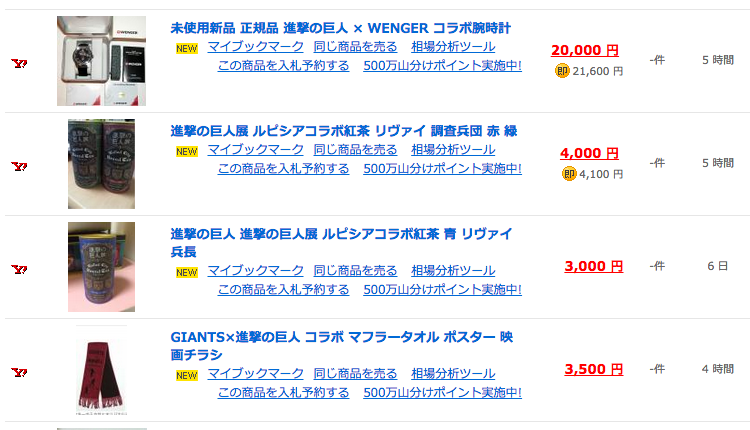Click the Yahoo icon beside the GIANTS muffler towel listing

[19, 372]
